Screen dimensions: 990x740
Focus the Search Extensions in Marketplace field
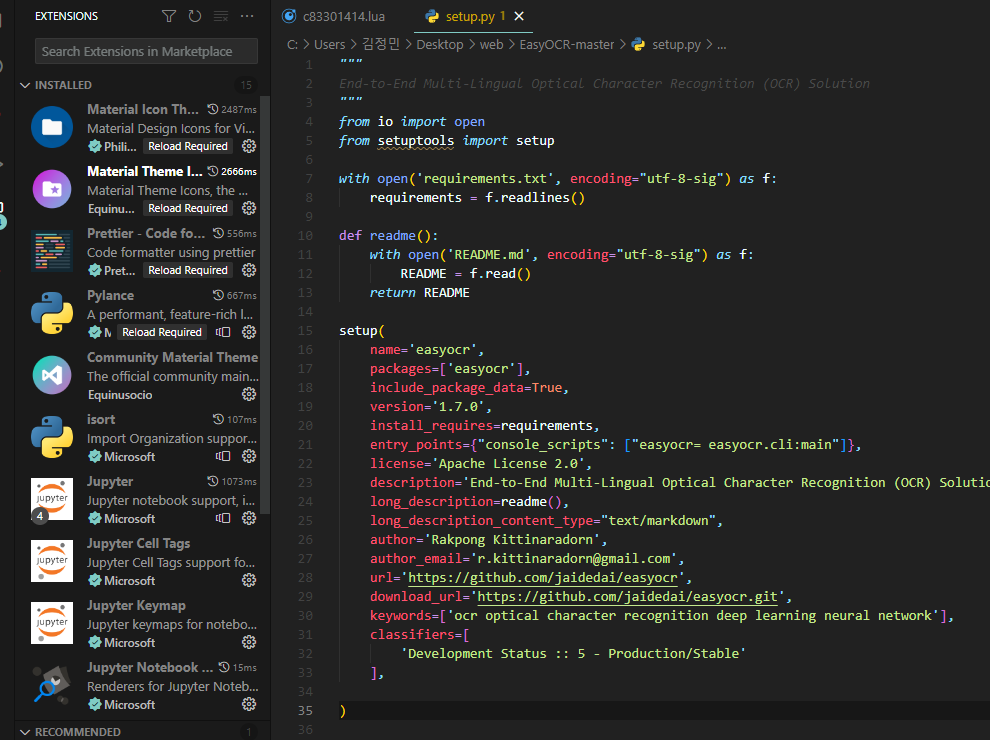146,51
